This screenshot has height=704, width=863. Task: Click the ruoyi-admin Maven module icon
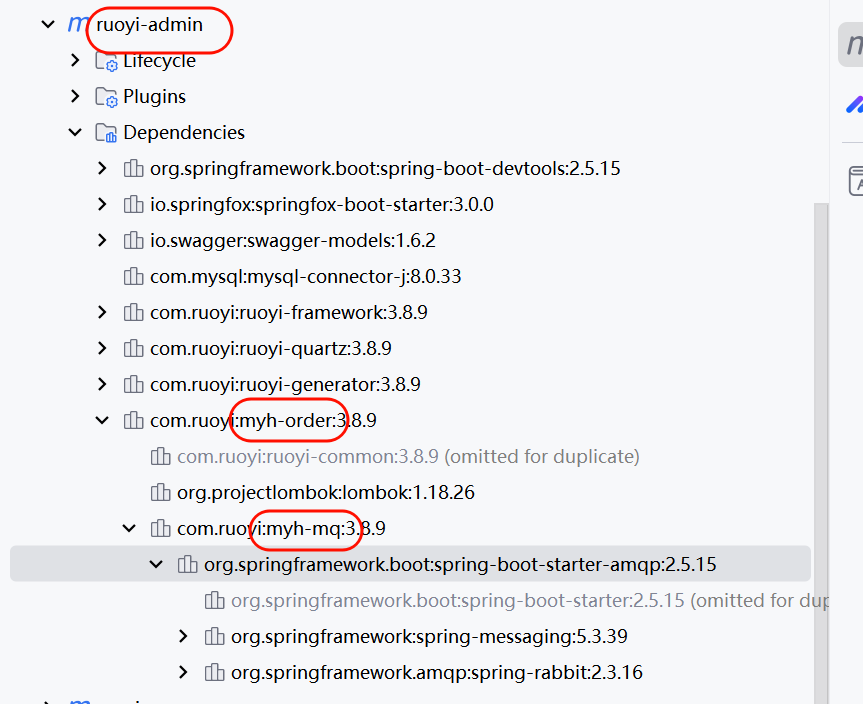coord(77,25)
